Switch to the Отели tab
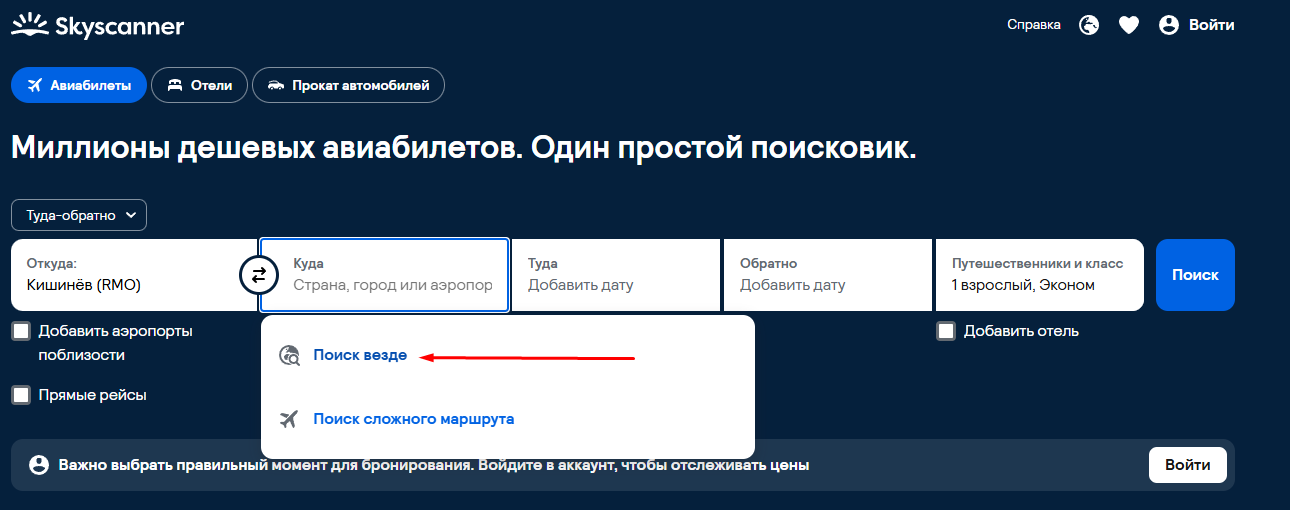 click(199, 86)
